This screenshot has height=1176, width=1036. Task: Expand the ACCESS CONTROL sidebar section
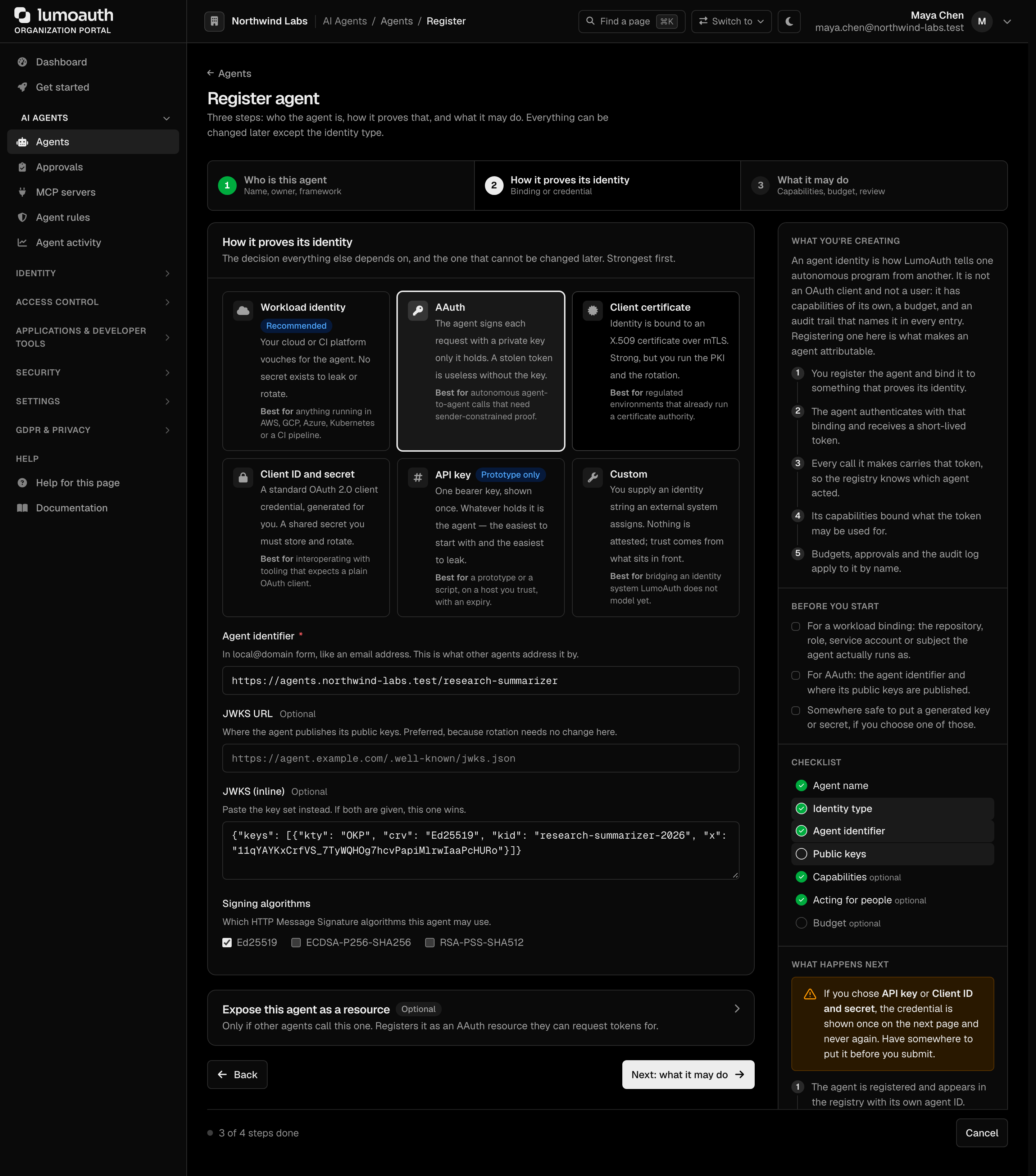tap(93, 302)
